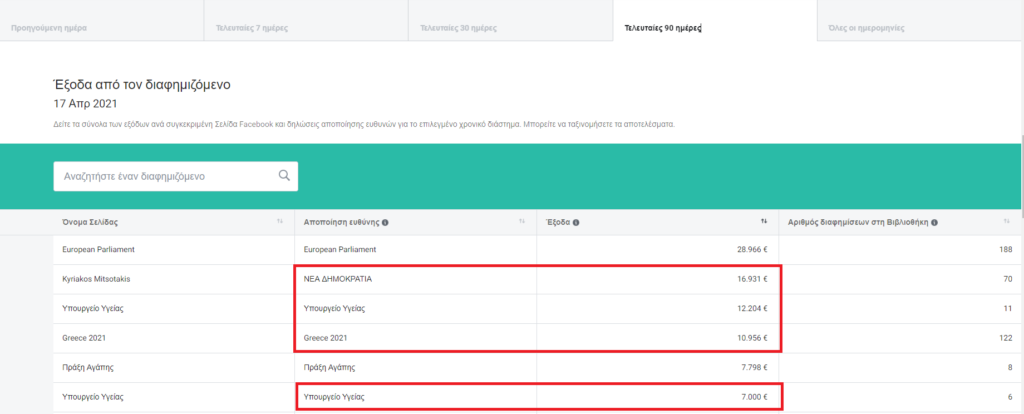Open info icon next to Έξοδα header
1024x414 pixels.
pos(576,223)
